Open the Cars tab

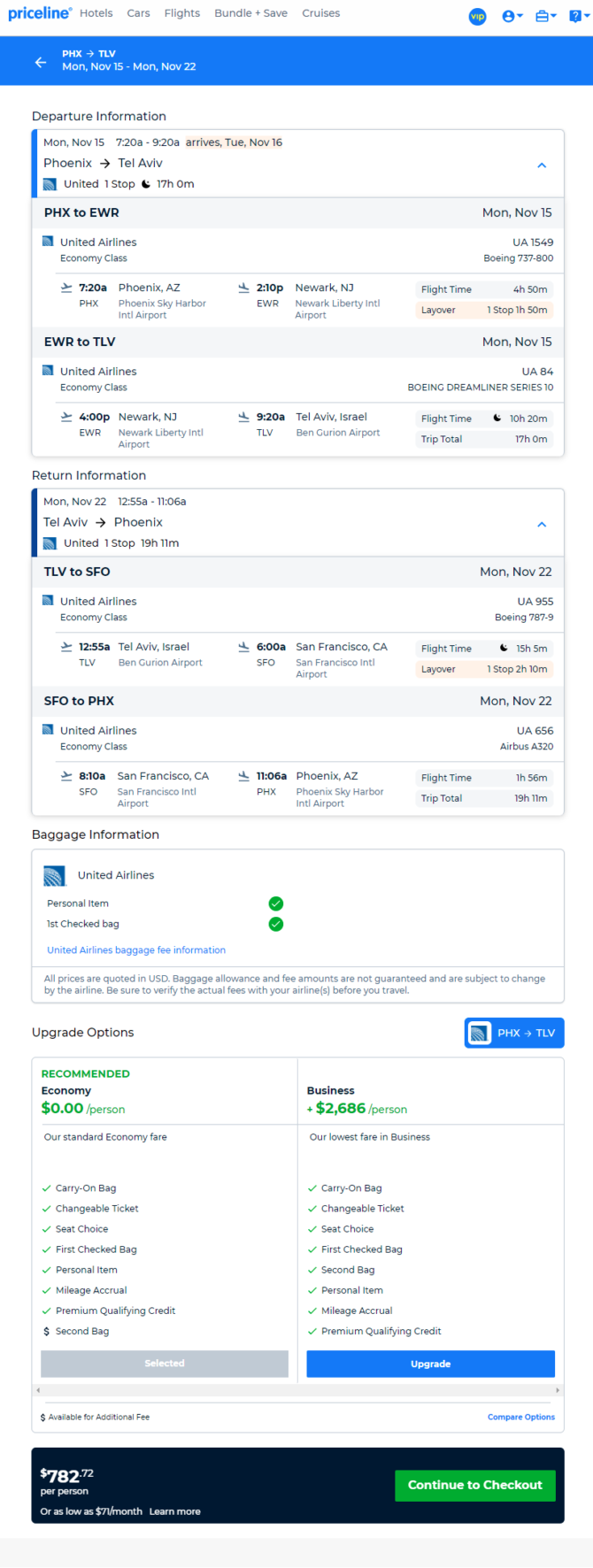point(138,13)
